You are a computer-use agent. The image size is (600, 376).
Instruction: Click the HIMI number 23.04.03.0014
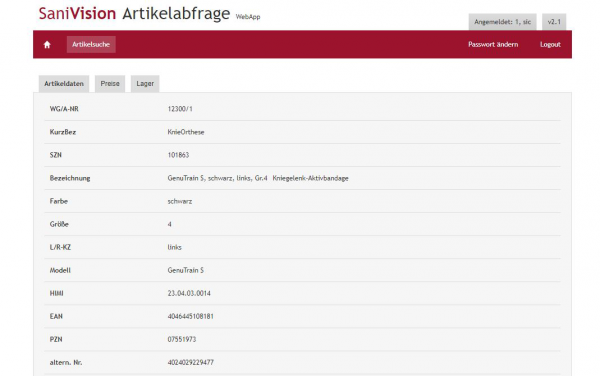point(189,293)
